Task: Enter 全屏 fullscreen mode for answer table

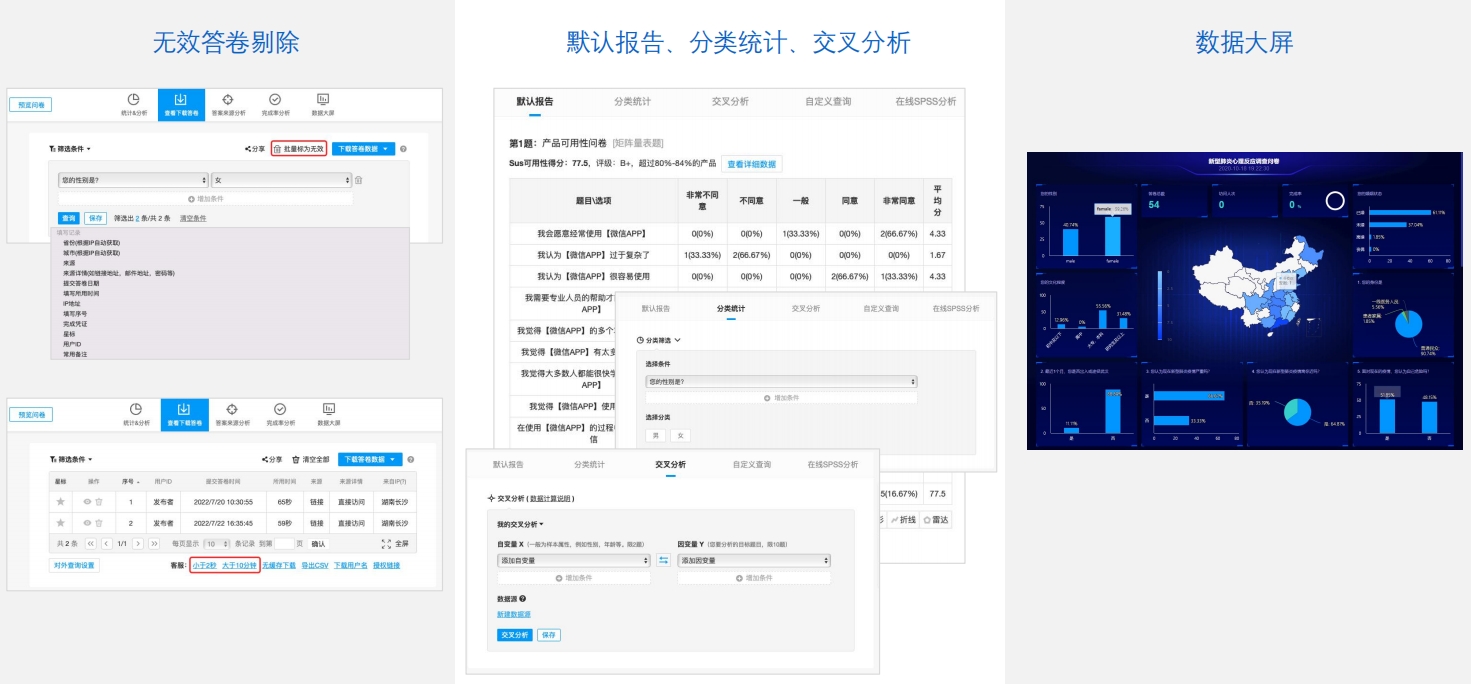Action: click(x=395, y=544)
